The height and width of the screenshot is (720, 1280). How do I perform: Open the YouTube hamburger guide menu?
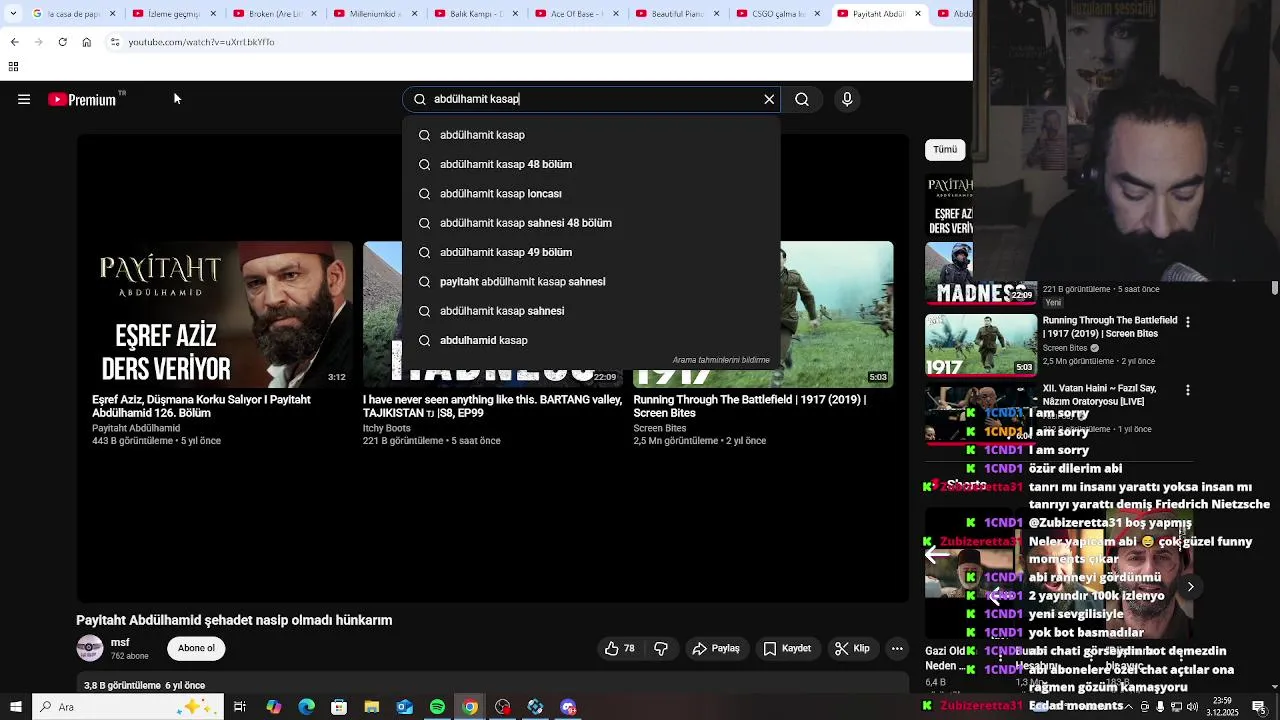24,99
